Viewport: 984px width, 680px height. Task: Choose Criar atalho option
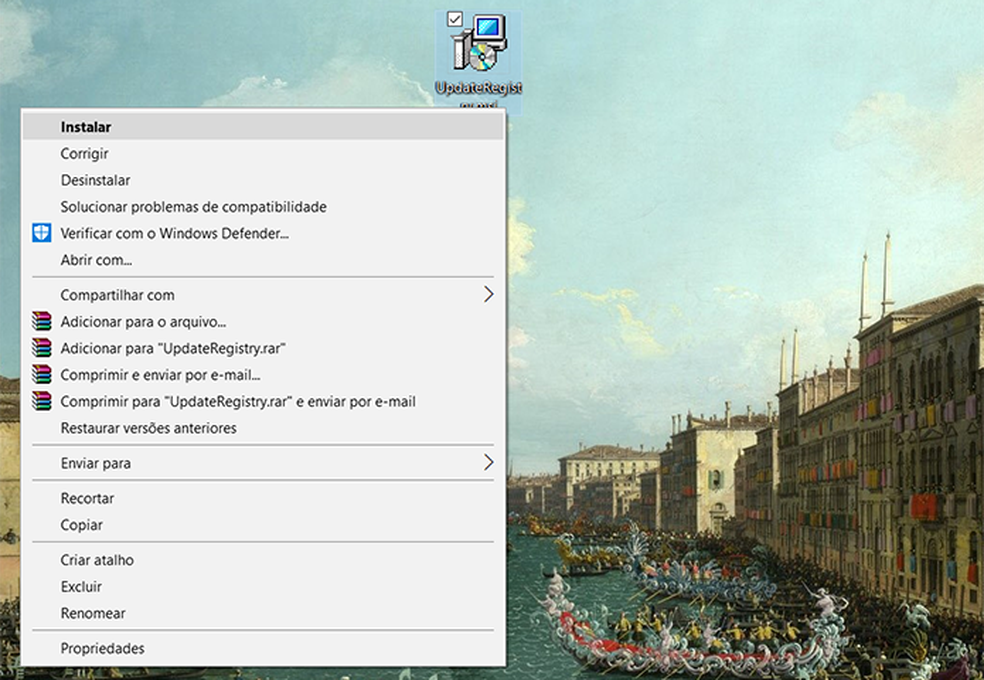point(263,560)
